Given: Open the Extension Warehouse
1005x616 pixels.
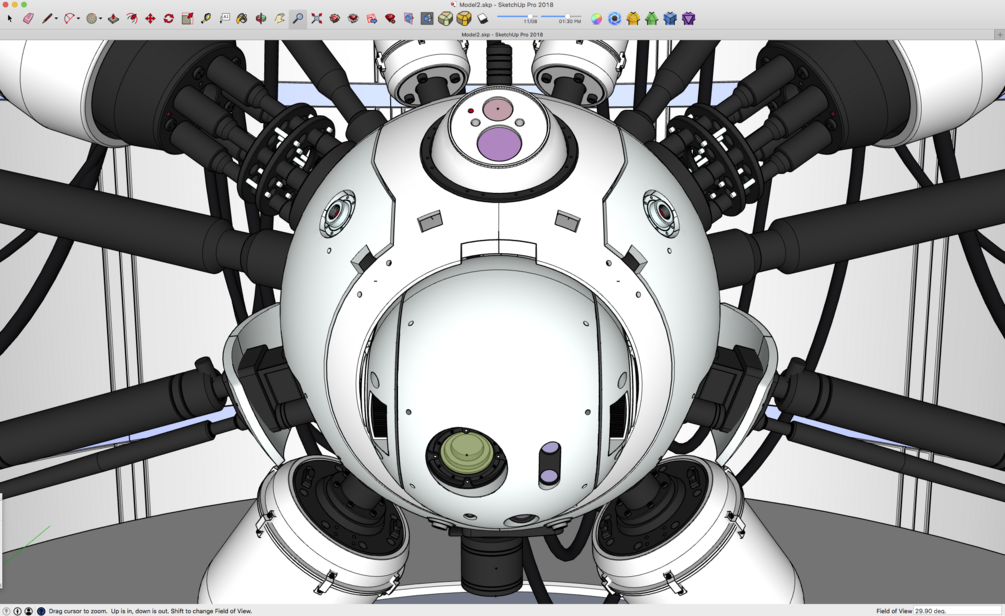Looking at the screenshot, I should coord(353,19).
